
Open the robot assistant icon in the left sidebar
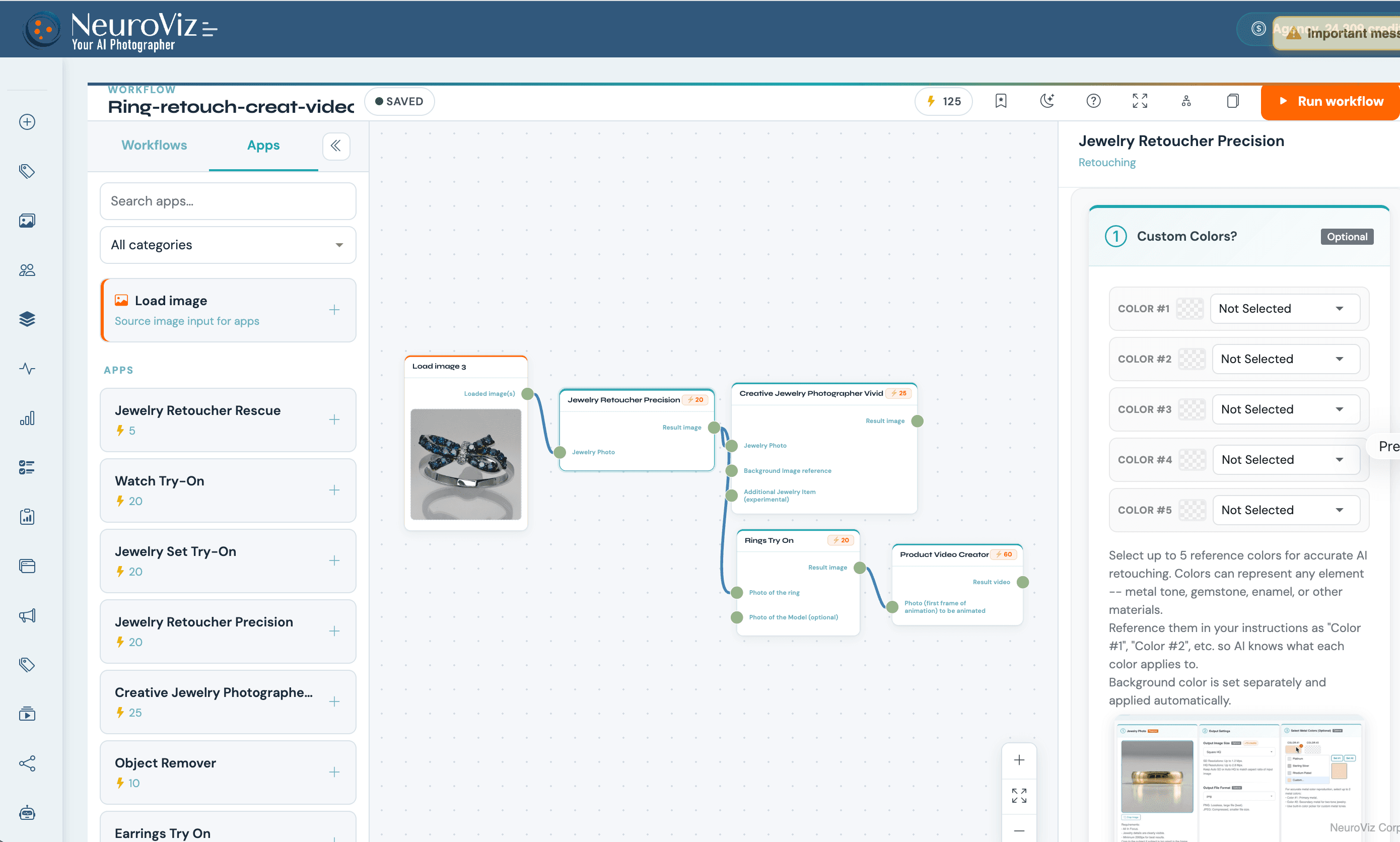27,813
